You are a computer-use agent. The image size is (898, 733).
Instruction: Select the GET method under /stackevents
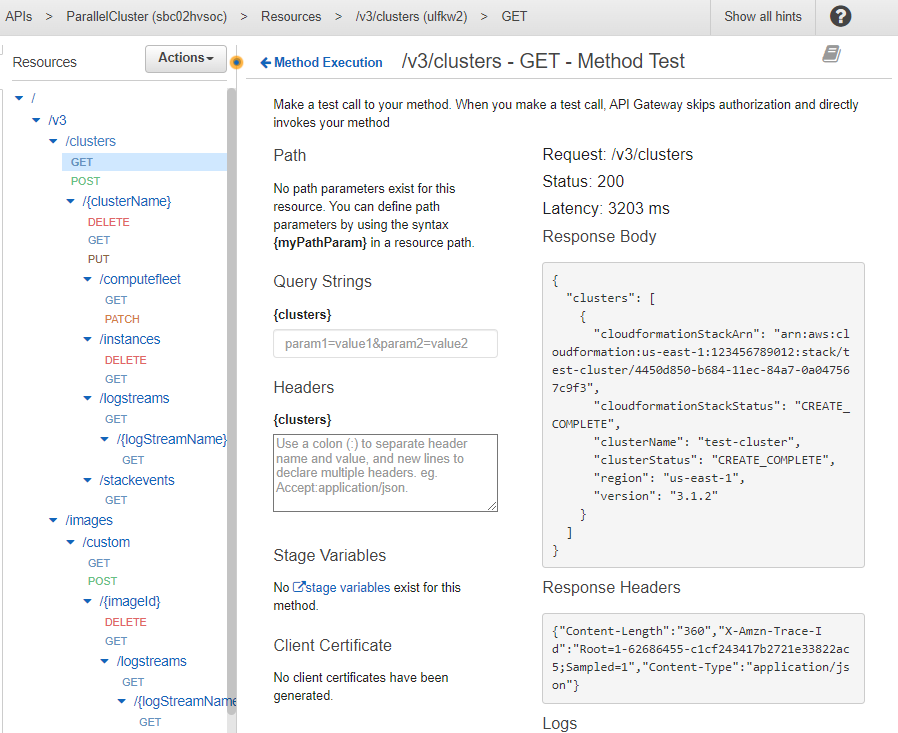[116, 500]
